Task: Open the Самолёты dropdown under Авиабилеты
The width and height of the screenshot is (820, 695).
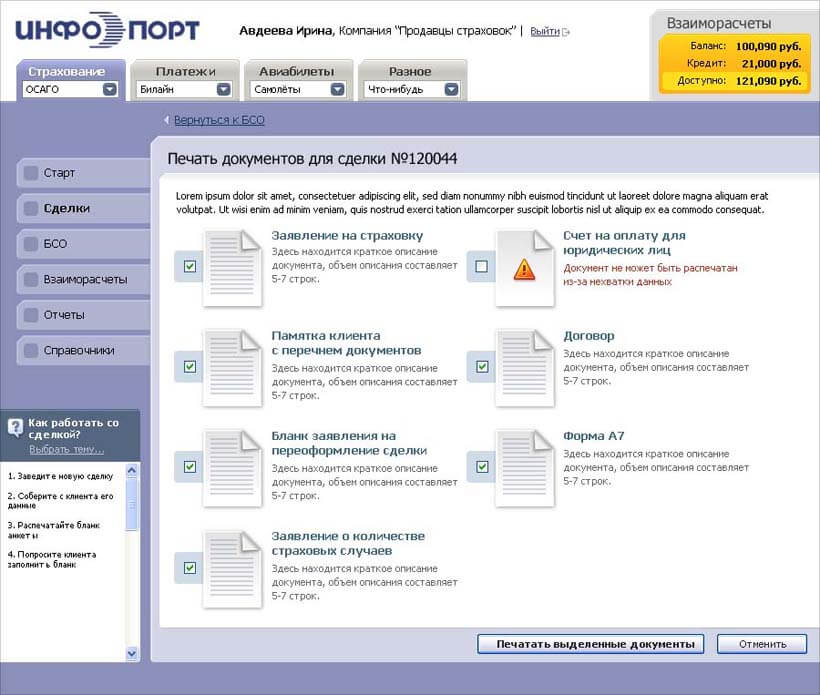Action: (338, 89)
